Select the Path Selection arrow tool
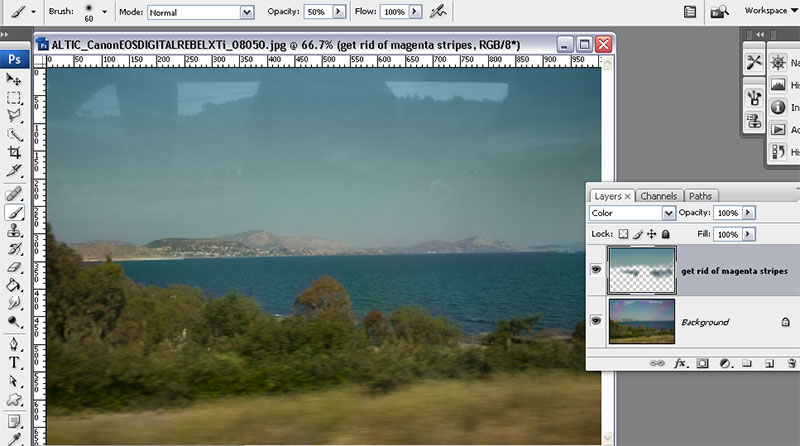Image resolution: width=800 pixels, height=446 pixels. [x=14, y=381]
